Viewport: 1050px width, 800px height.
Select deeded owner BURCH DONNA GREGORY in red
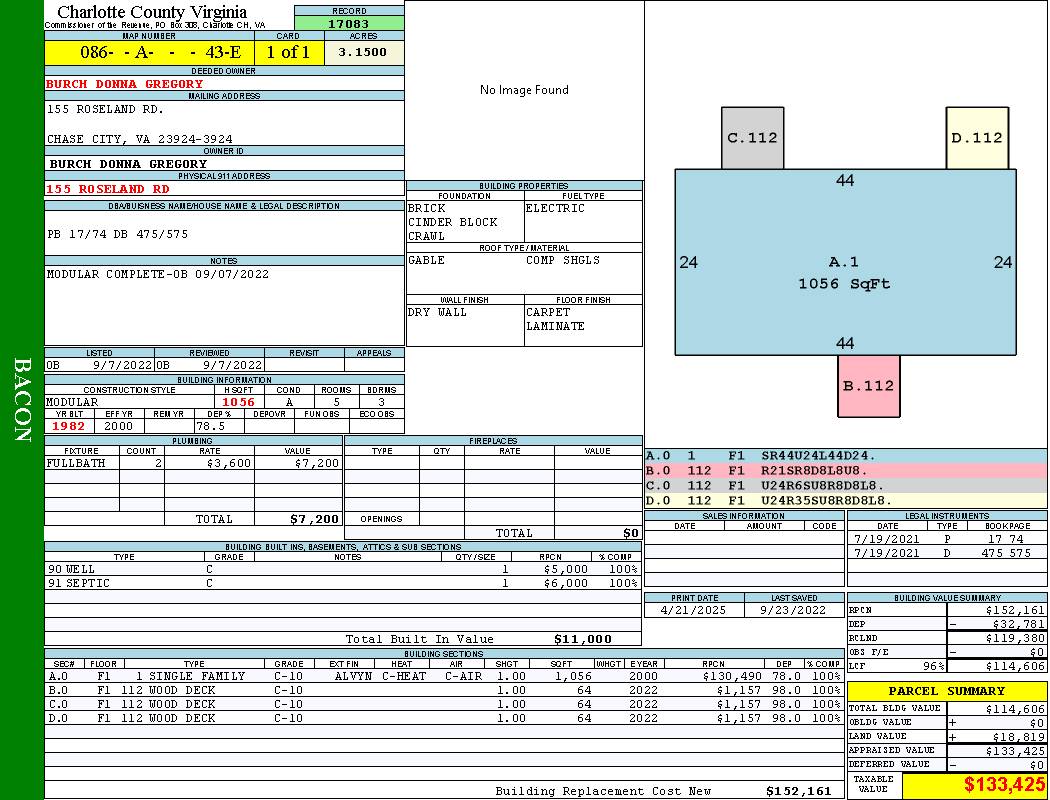point(125,84)
